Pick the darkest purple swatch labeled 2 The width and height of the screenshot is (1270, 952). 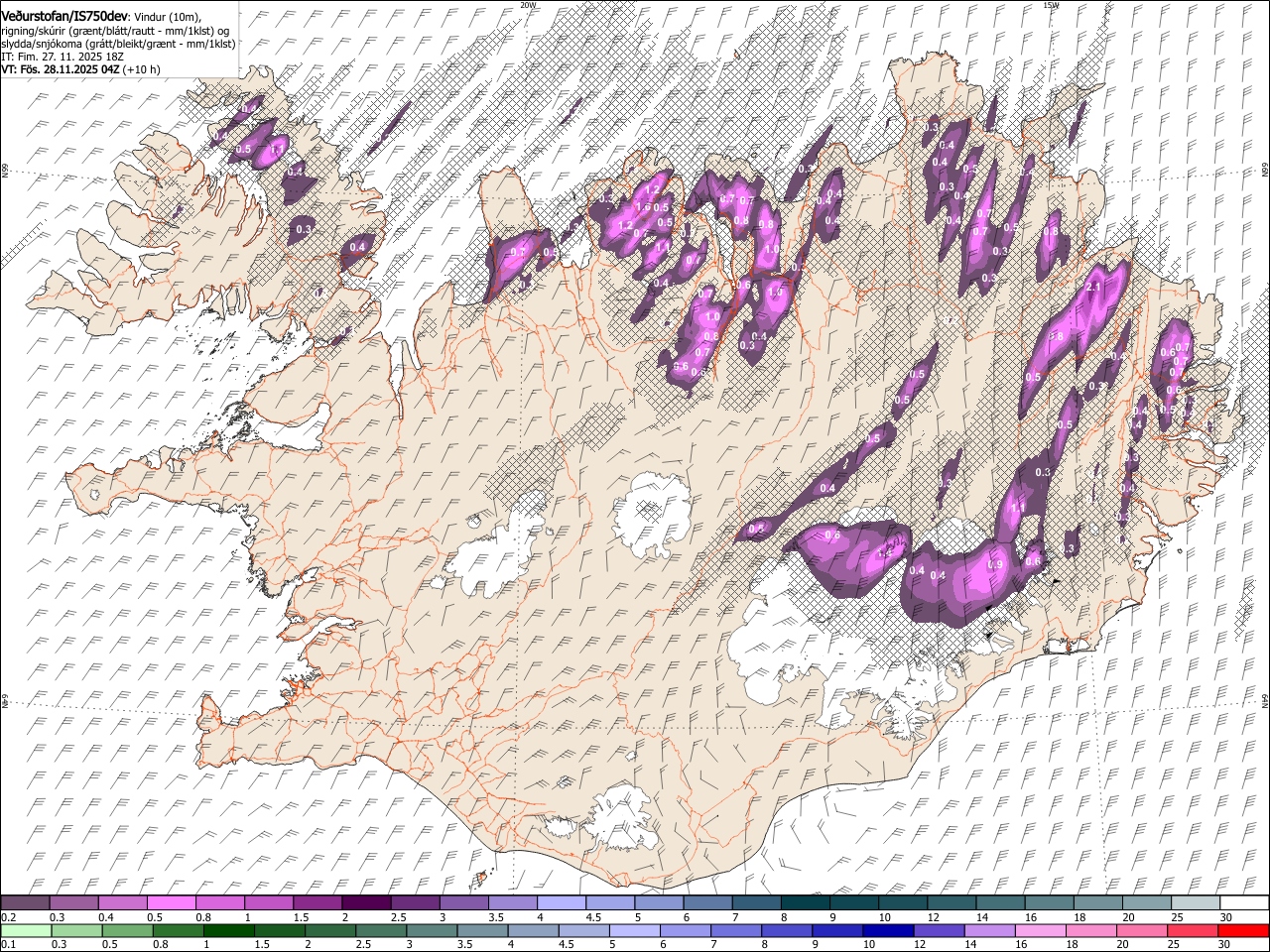[366, 903]
